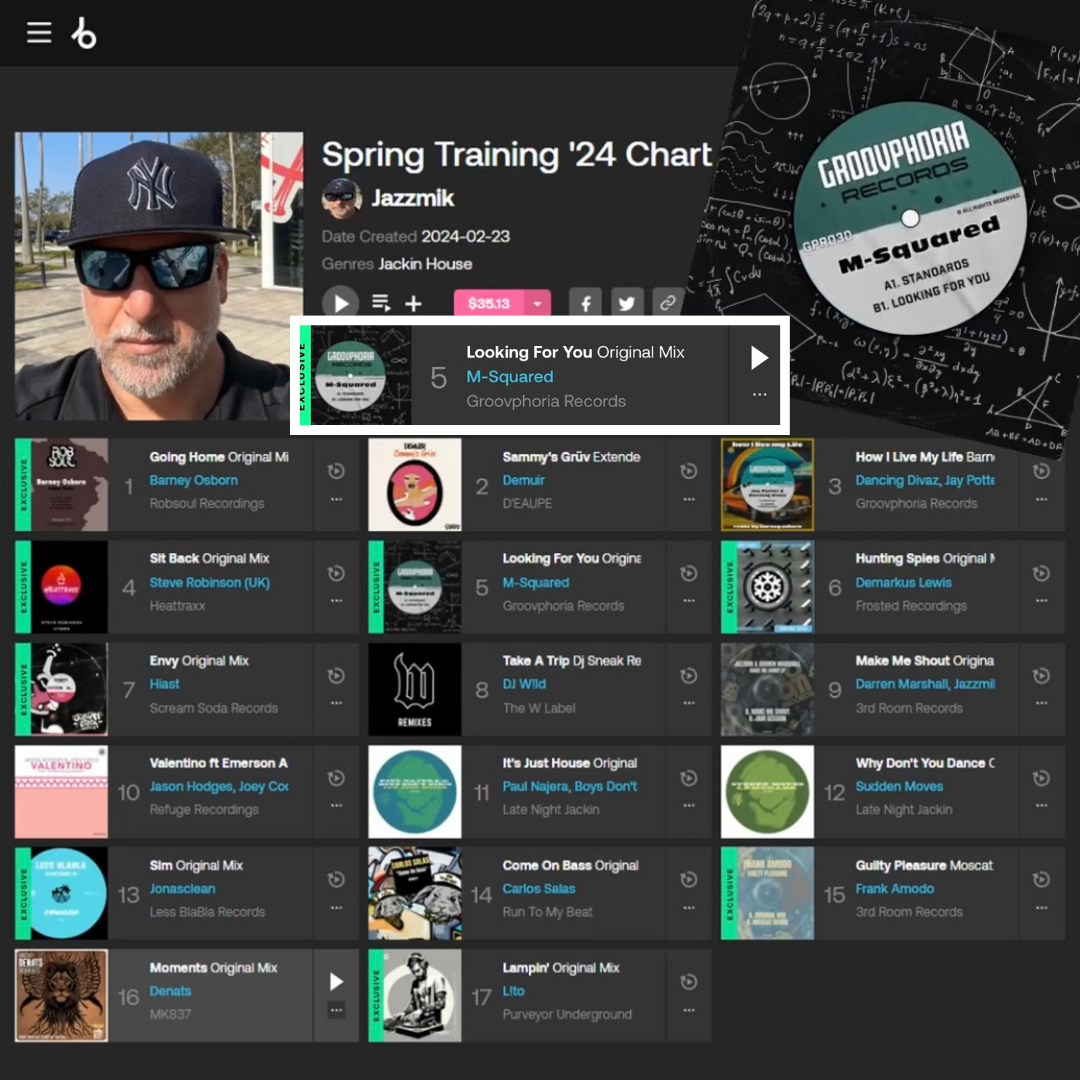This screenshot has height=1080, width=1080.
Task: Open artist Demuir
Action: 523,480
